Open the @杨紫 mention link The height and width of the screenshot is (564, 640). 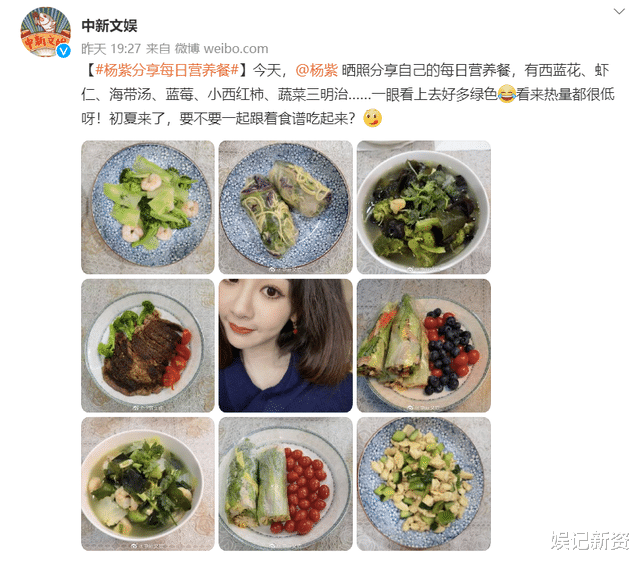pyautogui.click(x=316, y=71)
